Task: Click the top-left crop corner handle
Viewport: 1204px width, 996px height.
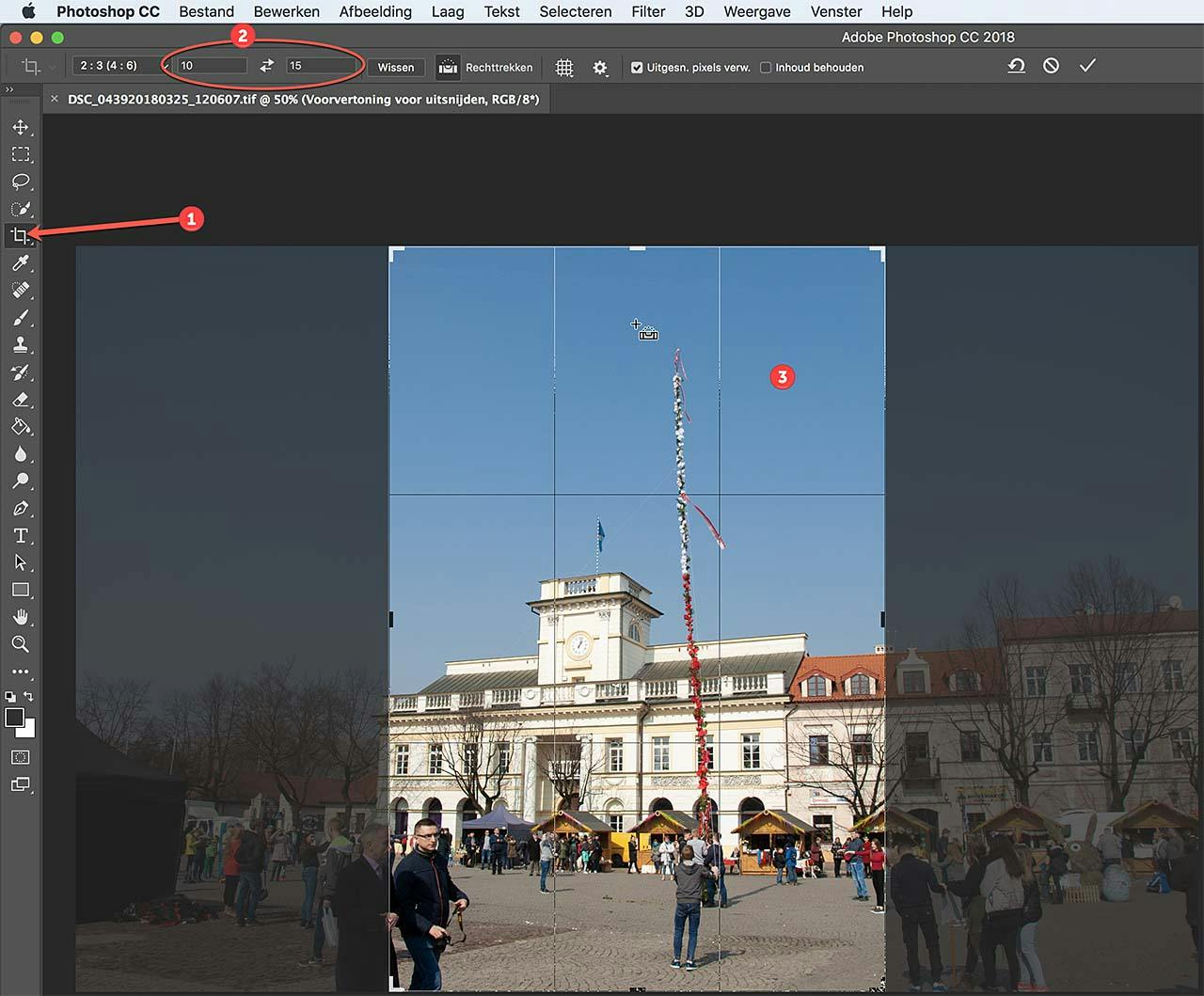Action: (x=396, y=253)
